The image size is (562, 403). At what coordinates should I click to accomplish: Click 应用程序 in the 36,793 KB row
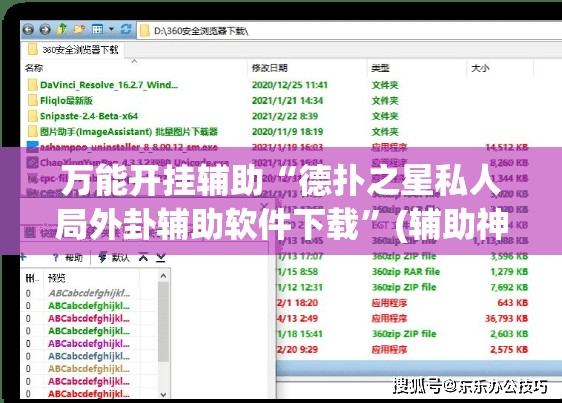click(x=389, y=318)
